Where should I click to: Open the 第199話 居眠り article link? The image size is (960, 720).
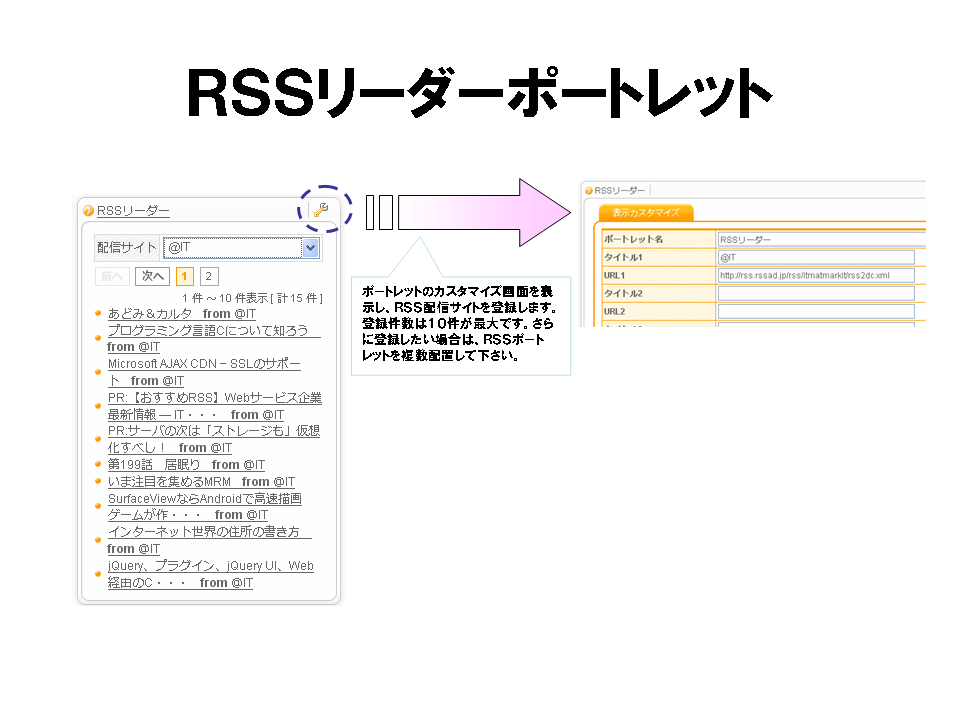point(154,465)
